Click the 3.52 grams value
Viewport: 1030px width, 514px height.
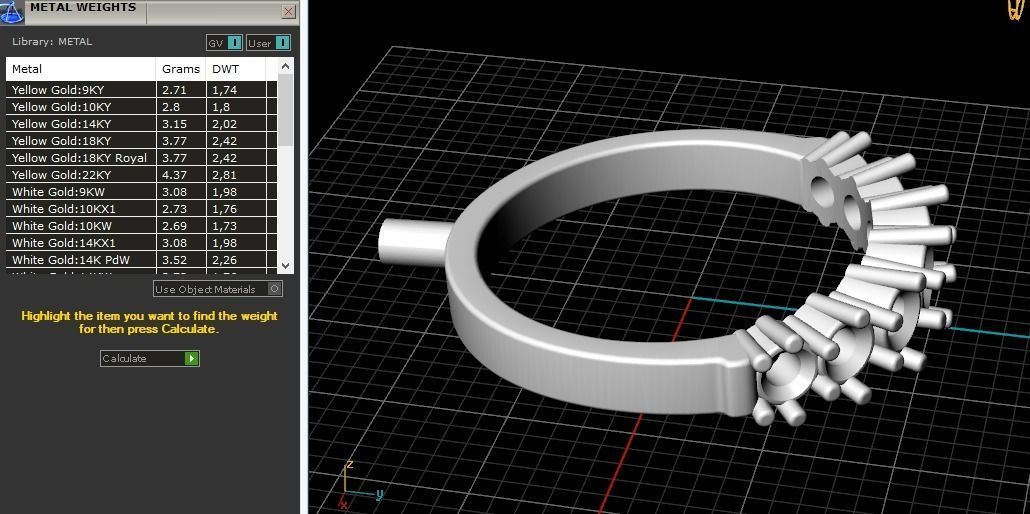174,260
